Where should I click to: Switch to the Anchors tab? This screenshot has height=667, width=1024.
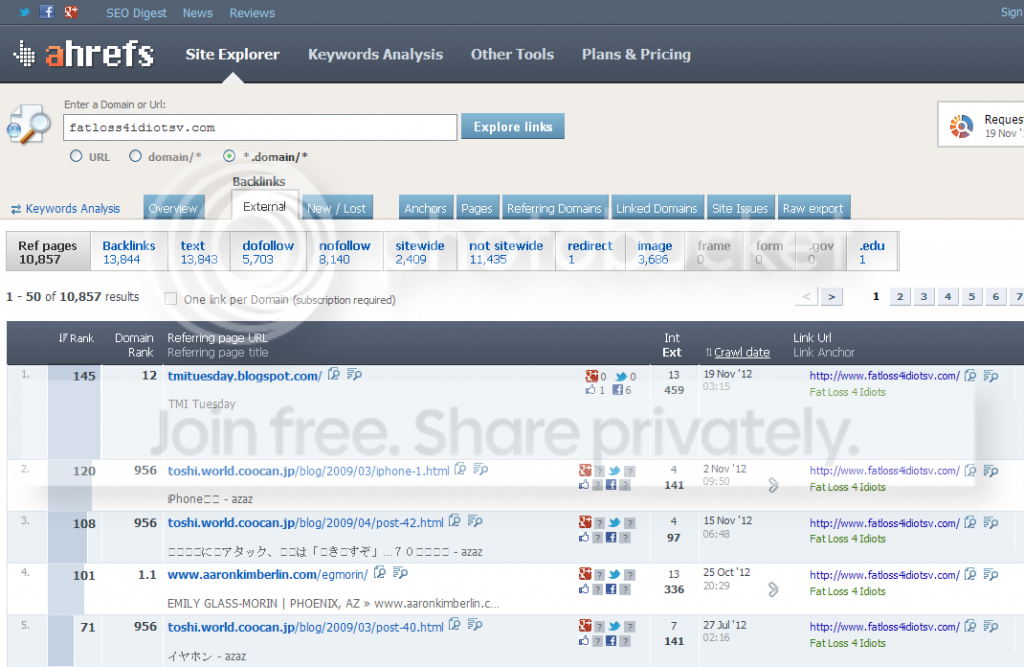[x=426, y=208]
